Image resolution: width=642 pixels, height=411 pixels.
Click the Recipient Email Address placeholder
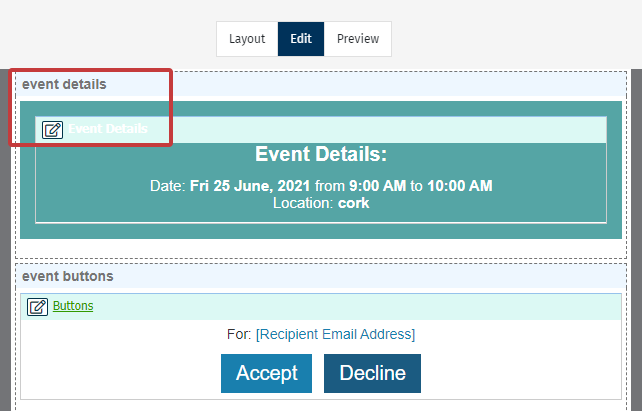tap(335, 334)
